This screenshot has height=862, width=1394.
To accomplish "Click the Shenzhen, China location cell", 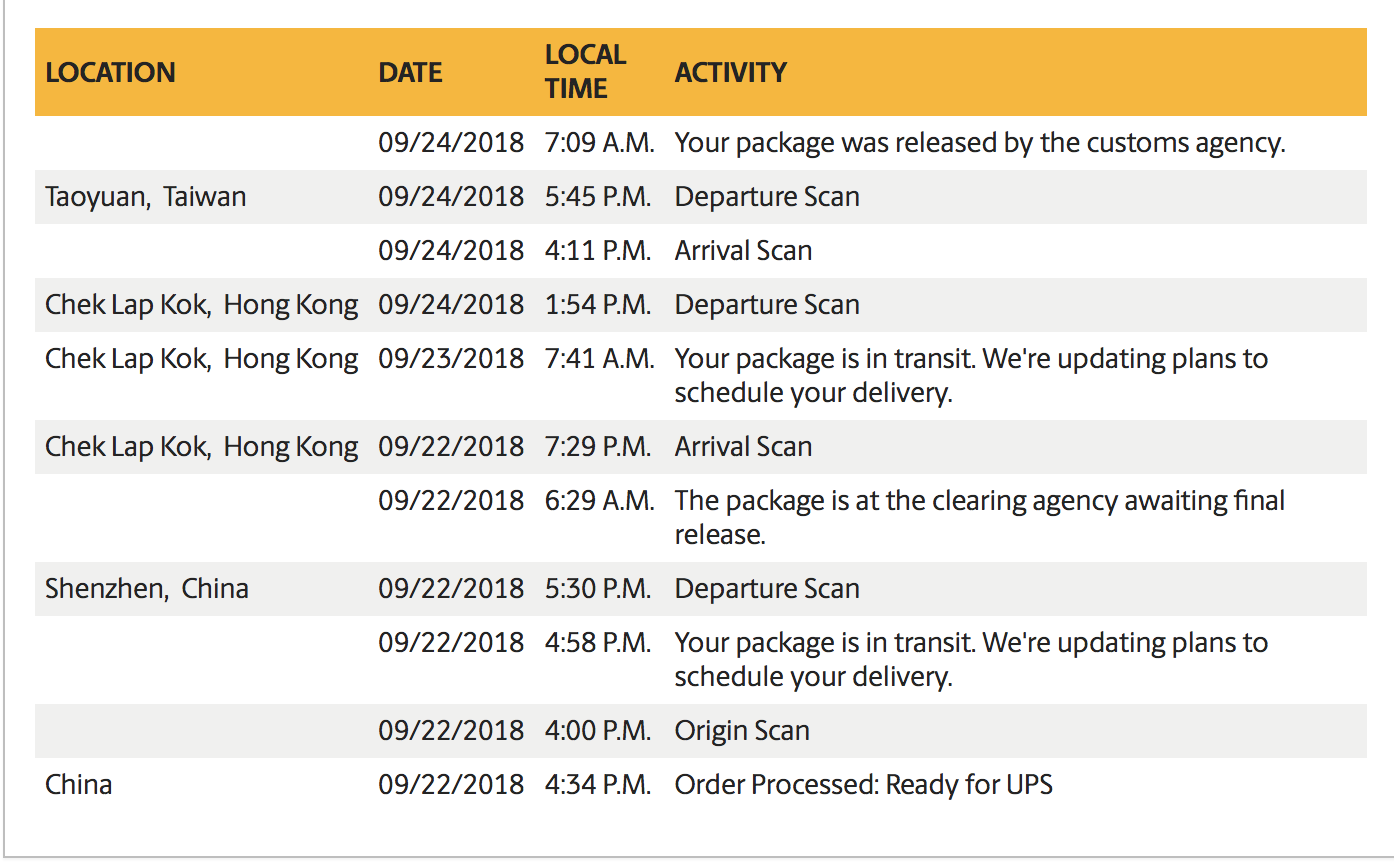I will click(x=146, y=589).
